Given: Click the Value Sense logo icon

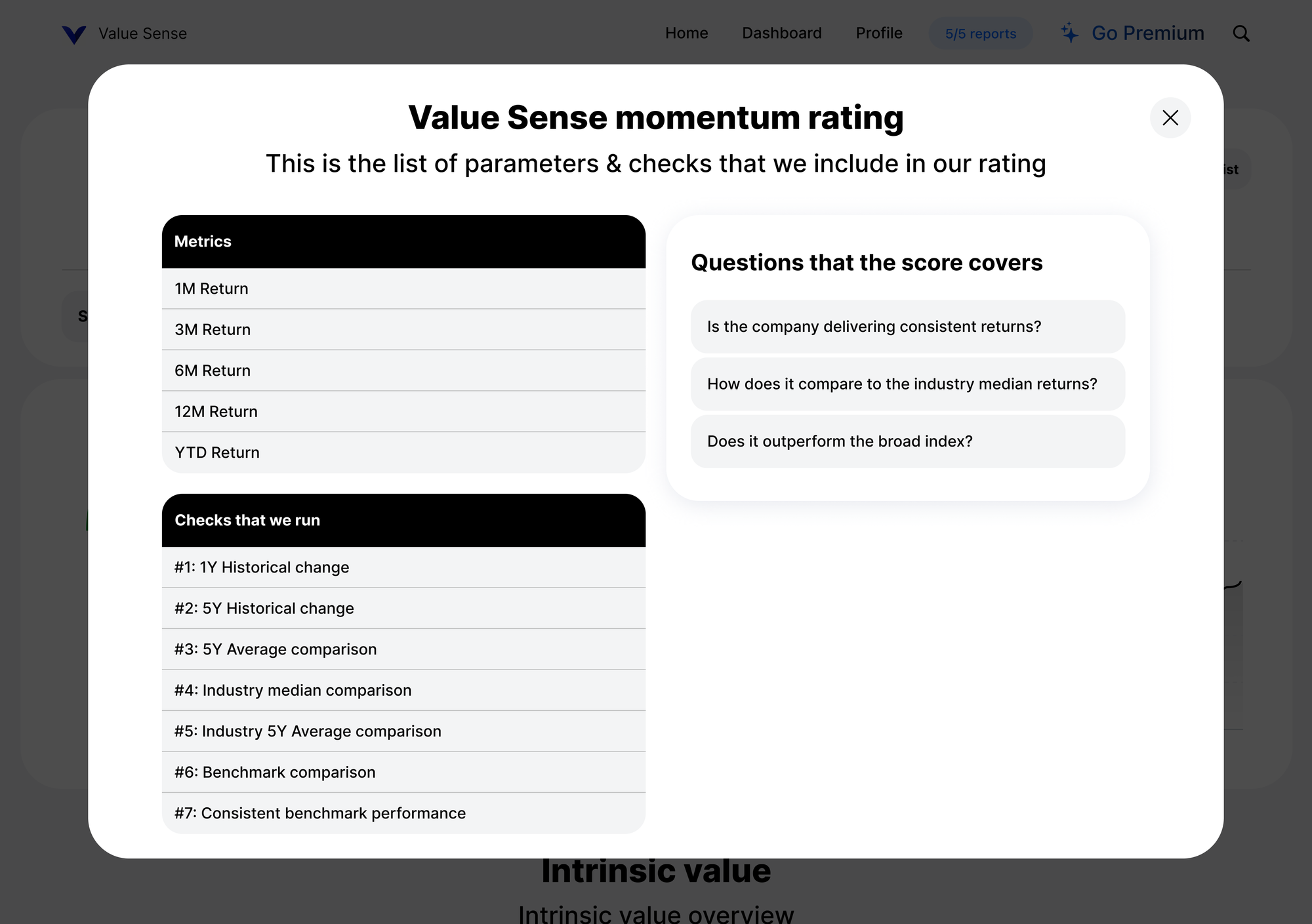Looking at the screenshot, I should pyautogui.click(x=74, y=34).
